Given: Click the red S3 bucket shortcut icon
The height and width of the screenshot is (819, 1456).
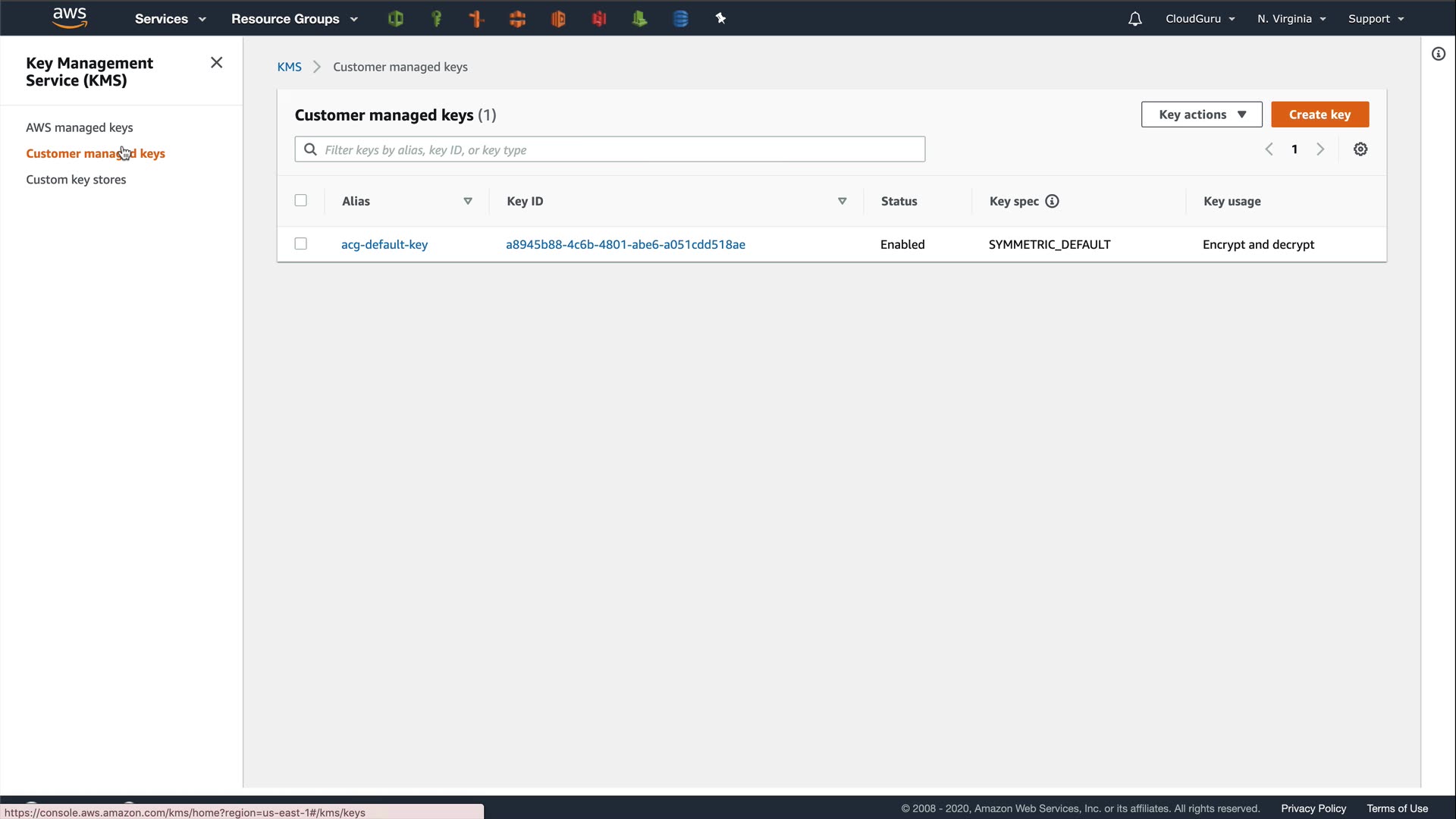Looking at the screenshot, I should pyautogui.click(x=599, y=19).
